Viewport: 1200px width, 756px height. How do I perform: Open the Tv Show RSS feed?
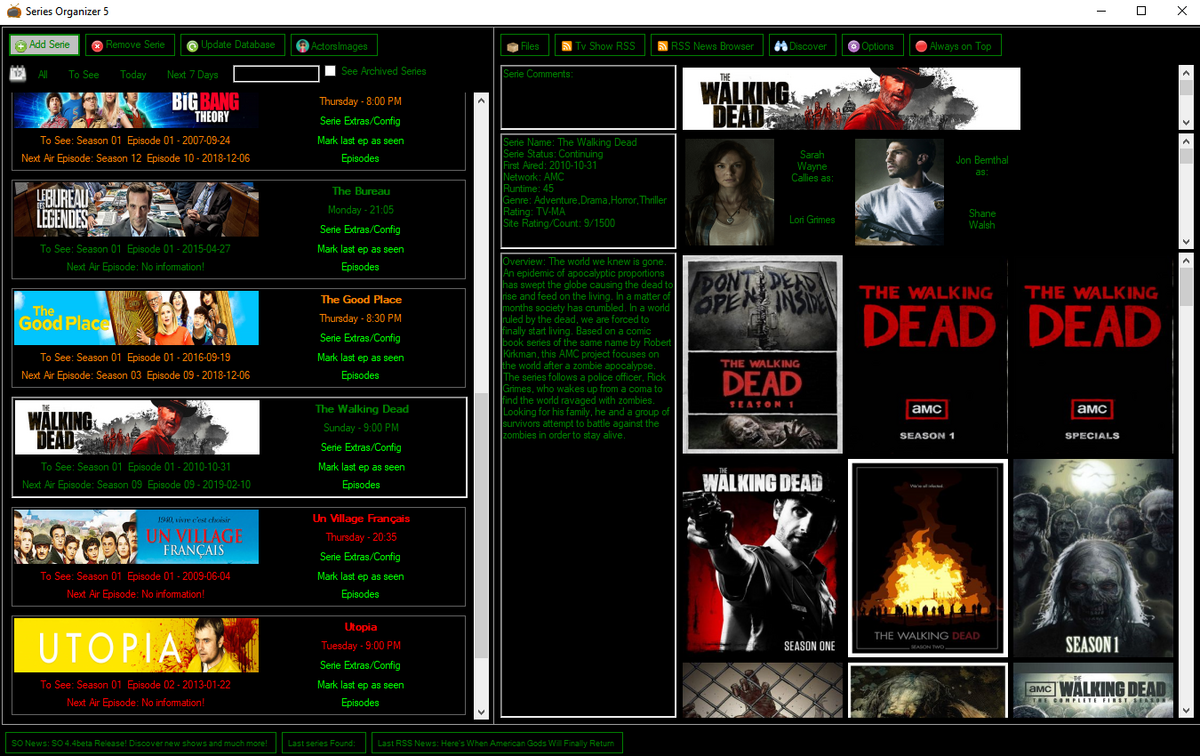(598, 46)
